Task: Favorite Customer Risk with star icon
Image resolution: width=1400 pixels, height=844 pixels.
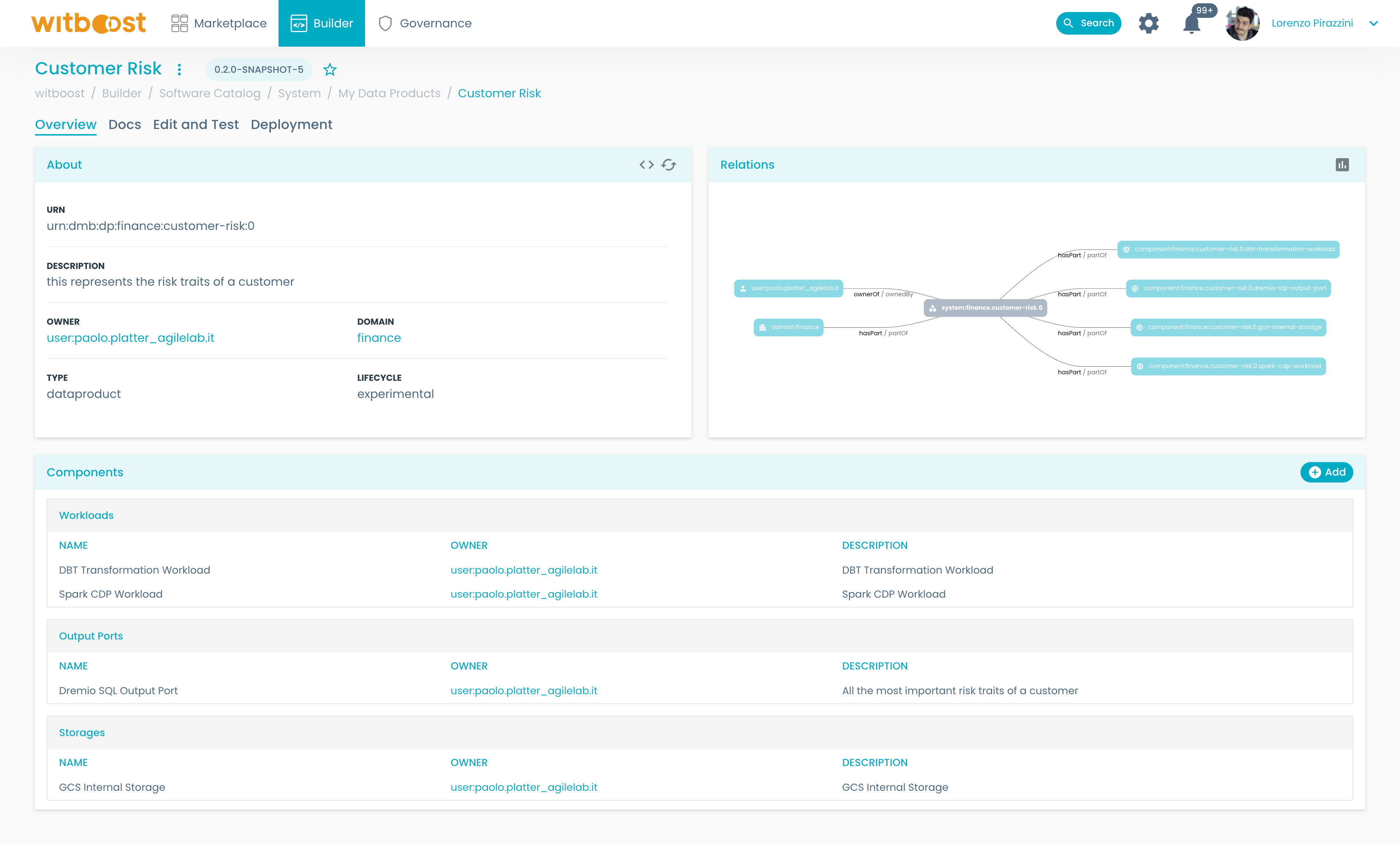Action: coord(330,70)
